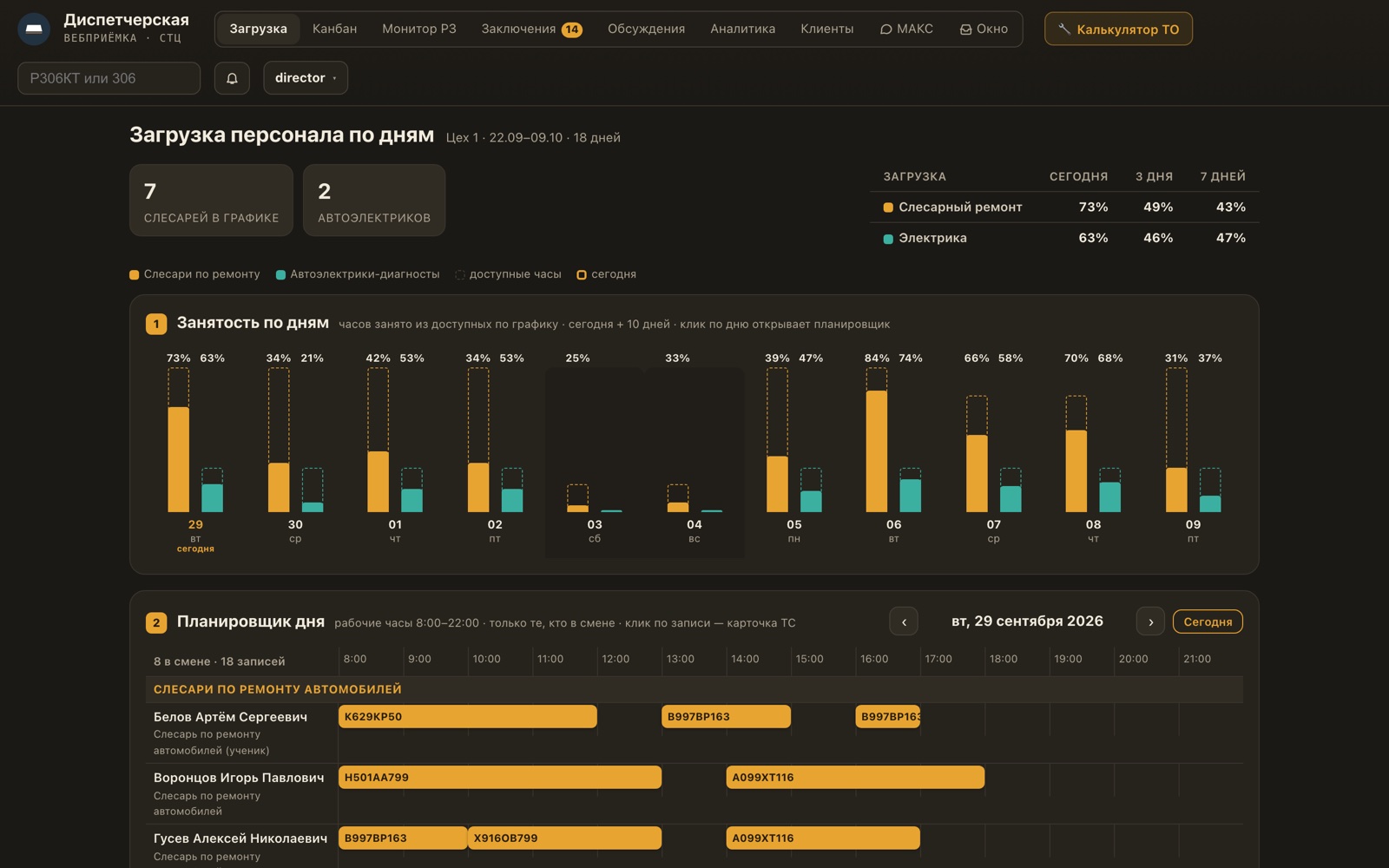The height and width of the screenshot is (868, 1389).
Task: Open day 06 вт in chart
Action: tap(894, 451)
